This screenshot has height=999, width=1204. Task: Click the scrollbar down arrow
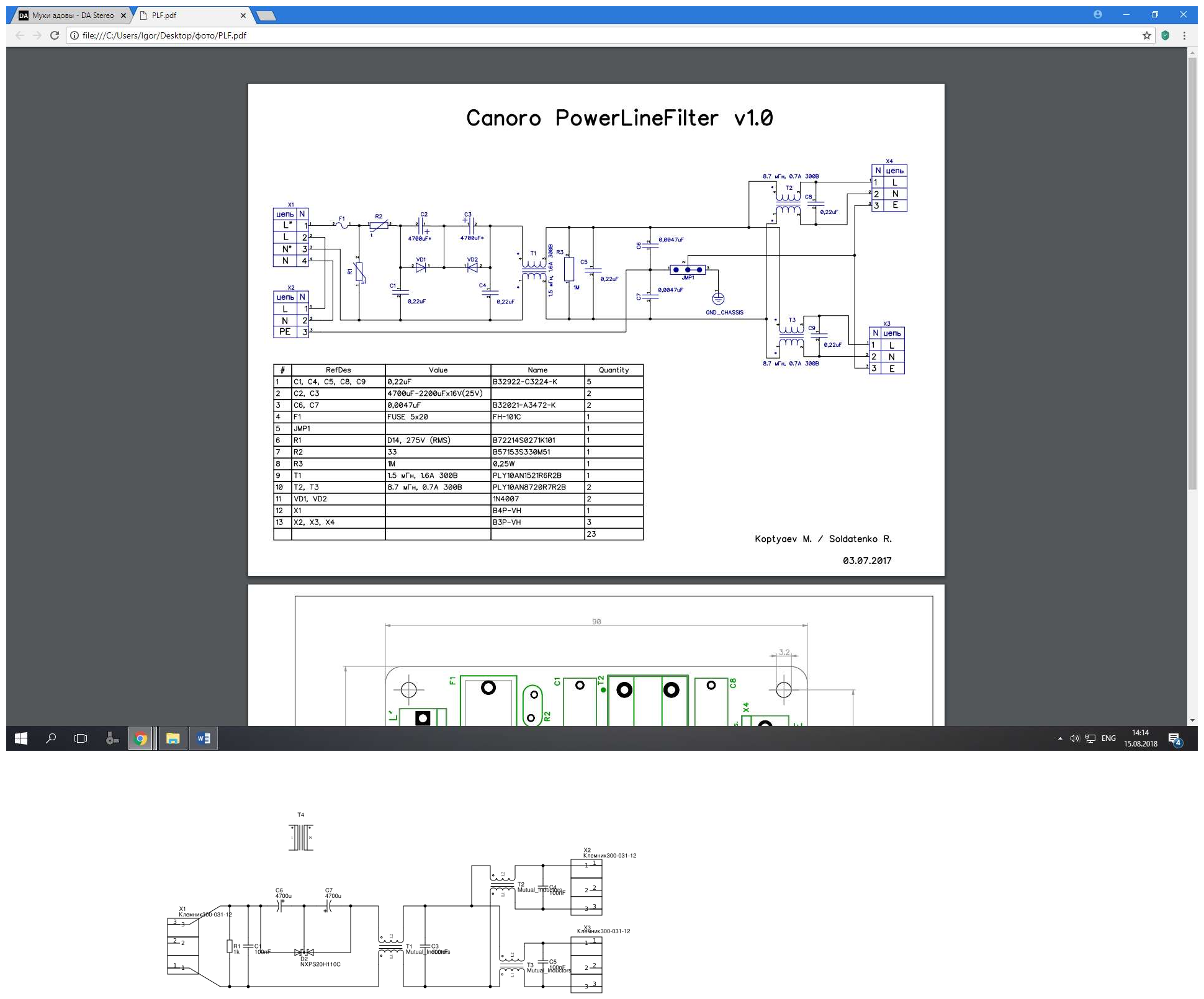pos(1192,720)
